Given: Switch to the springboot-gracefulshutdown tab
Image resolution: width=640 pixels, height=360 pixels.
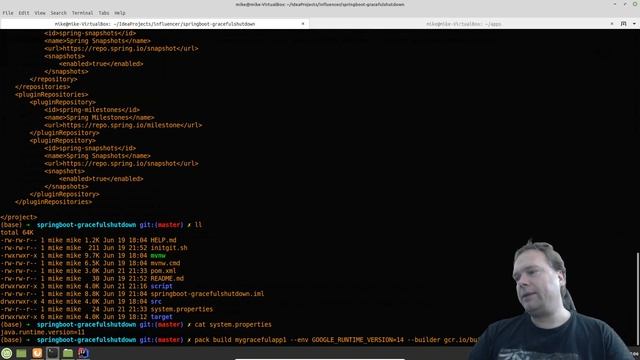Looking at the screenshot, I should click(155, 24).
